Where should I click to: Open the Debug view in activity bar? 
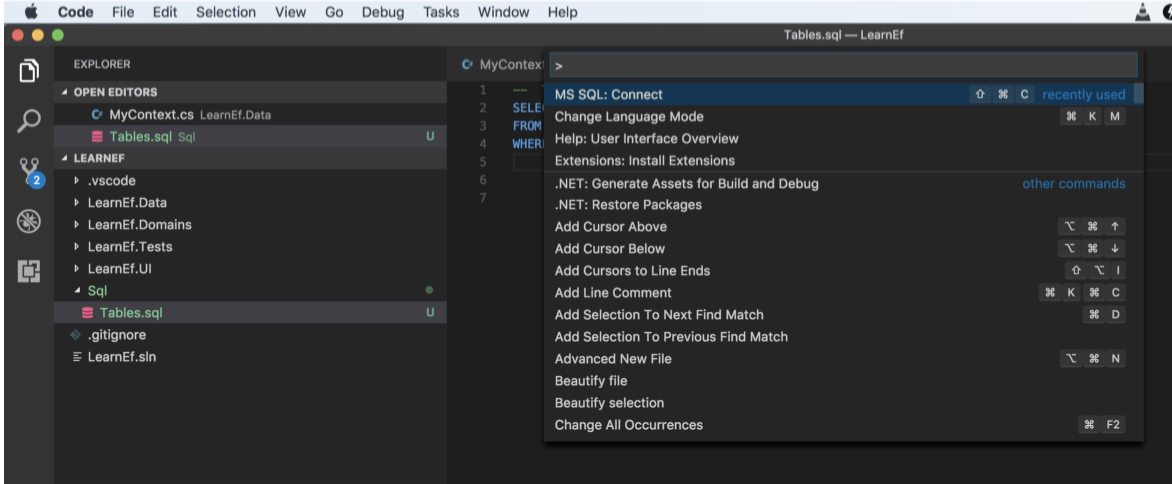[28, 222]
